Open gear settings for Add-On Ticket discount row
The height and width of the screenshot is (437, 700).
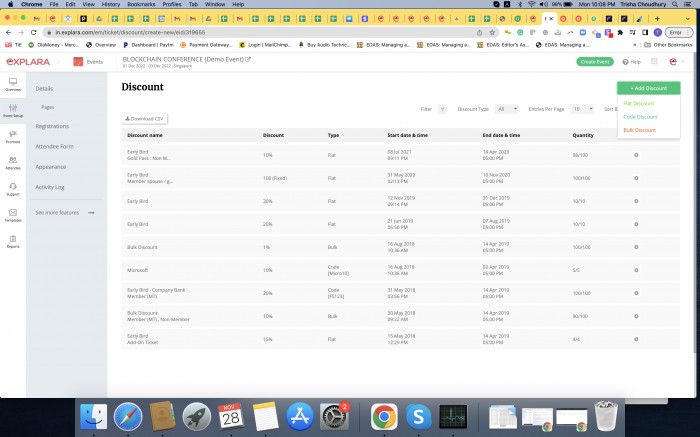636,339
